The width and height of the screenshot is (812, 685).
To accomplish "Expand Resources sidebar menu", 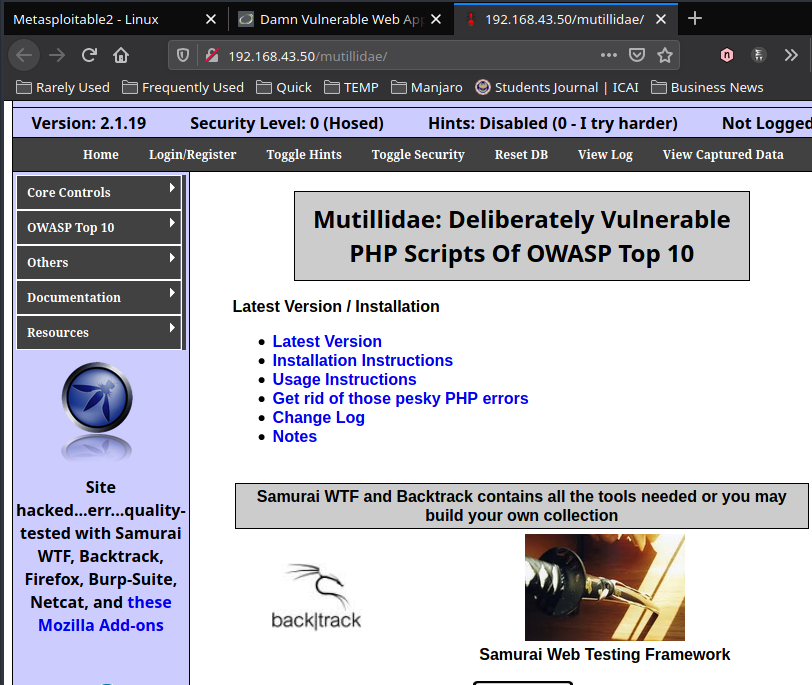I will click(98, 332).
